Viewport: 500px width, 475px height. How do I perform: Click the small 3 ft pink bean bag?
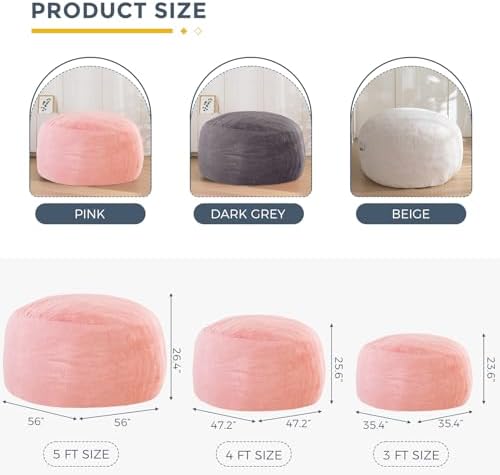pyautogui.click(x=414, y=372)
